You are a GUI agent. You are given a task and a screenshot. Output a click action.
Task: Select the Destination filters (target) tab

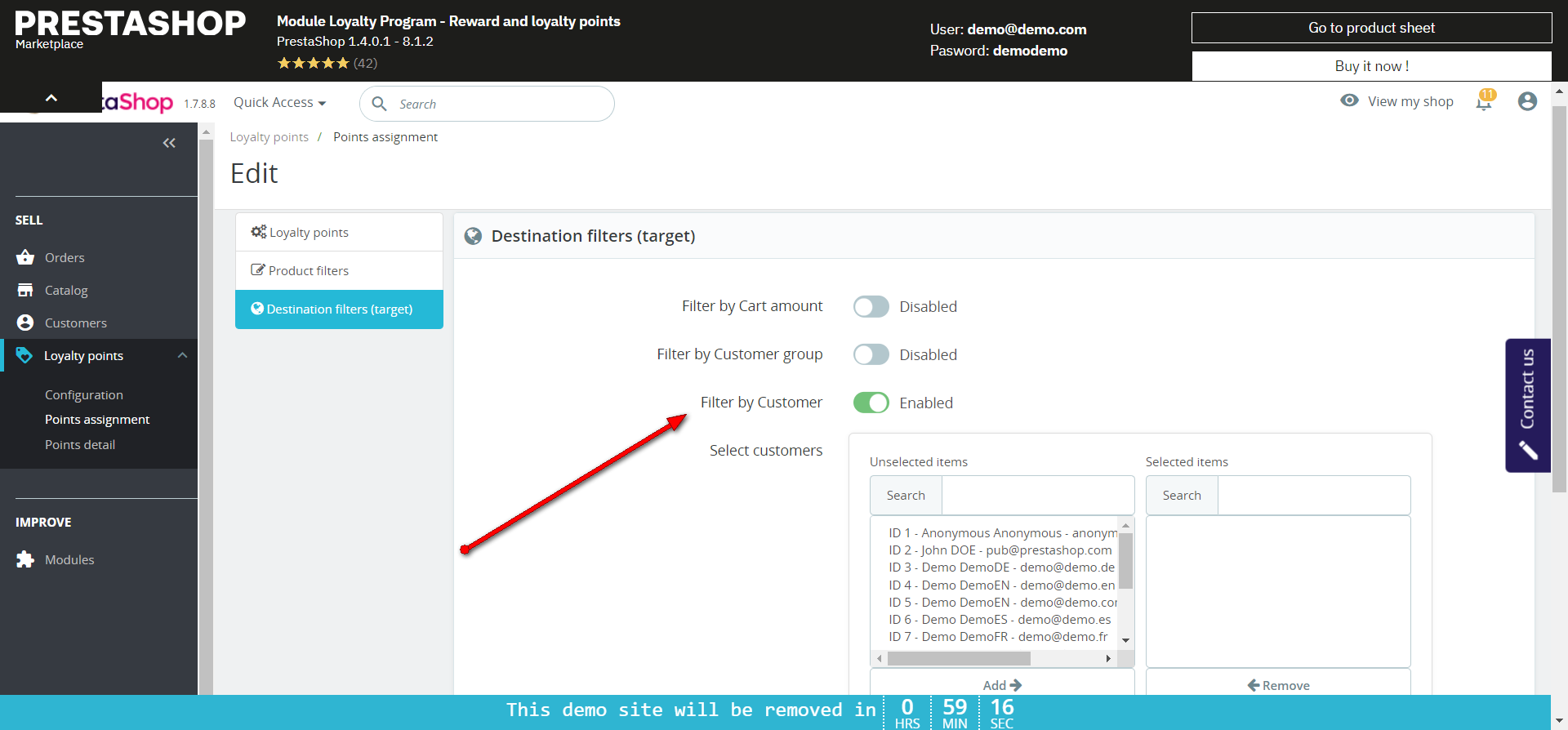(339, 309)
